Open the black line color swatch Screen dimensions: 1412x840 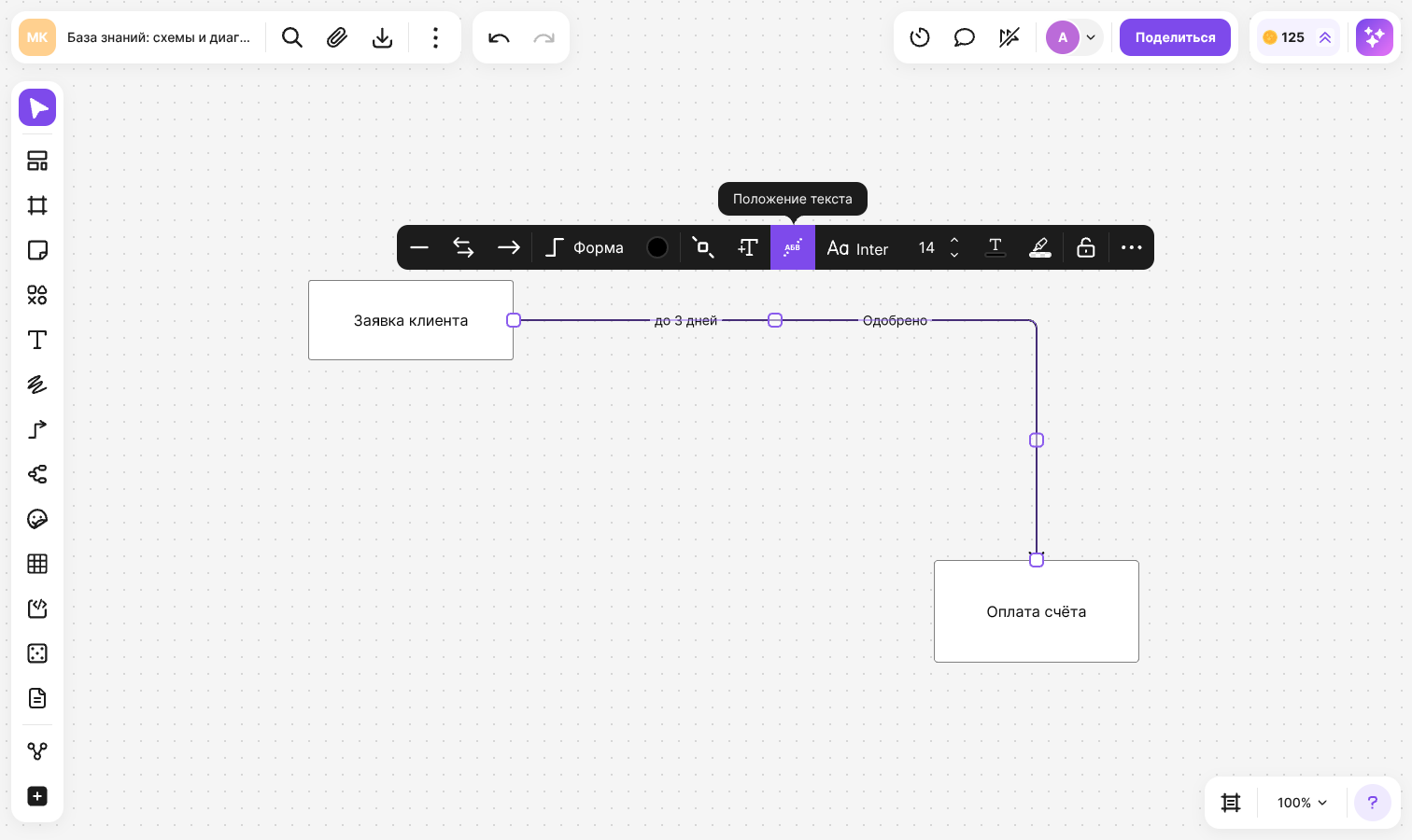tap(657, 247)
